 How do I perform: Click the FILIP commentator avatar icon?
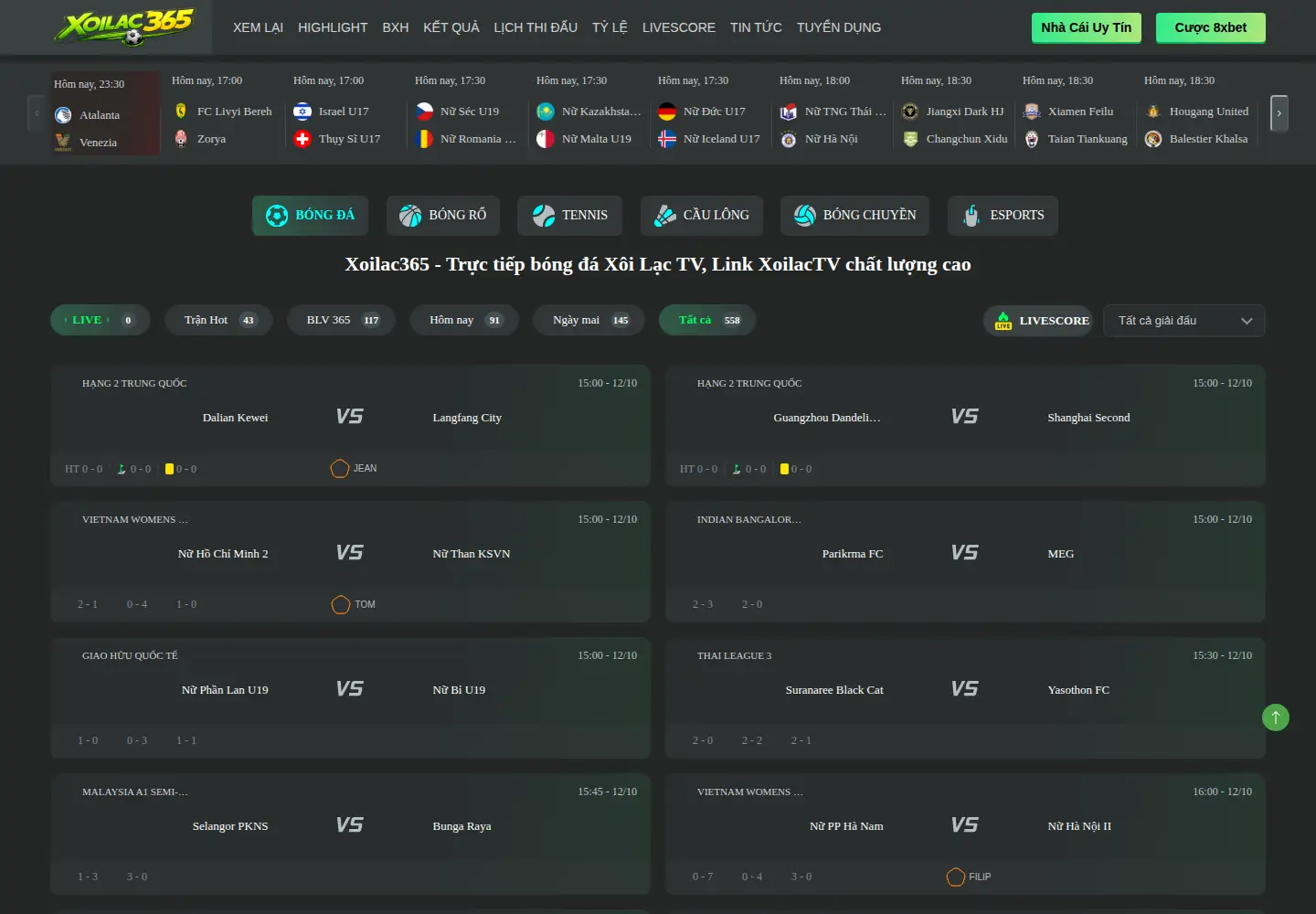coord(956,877)
